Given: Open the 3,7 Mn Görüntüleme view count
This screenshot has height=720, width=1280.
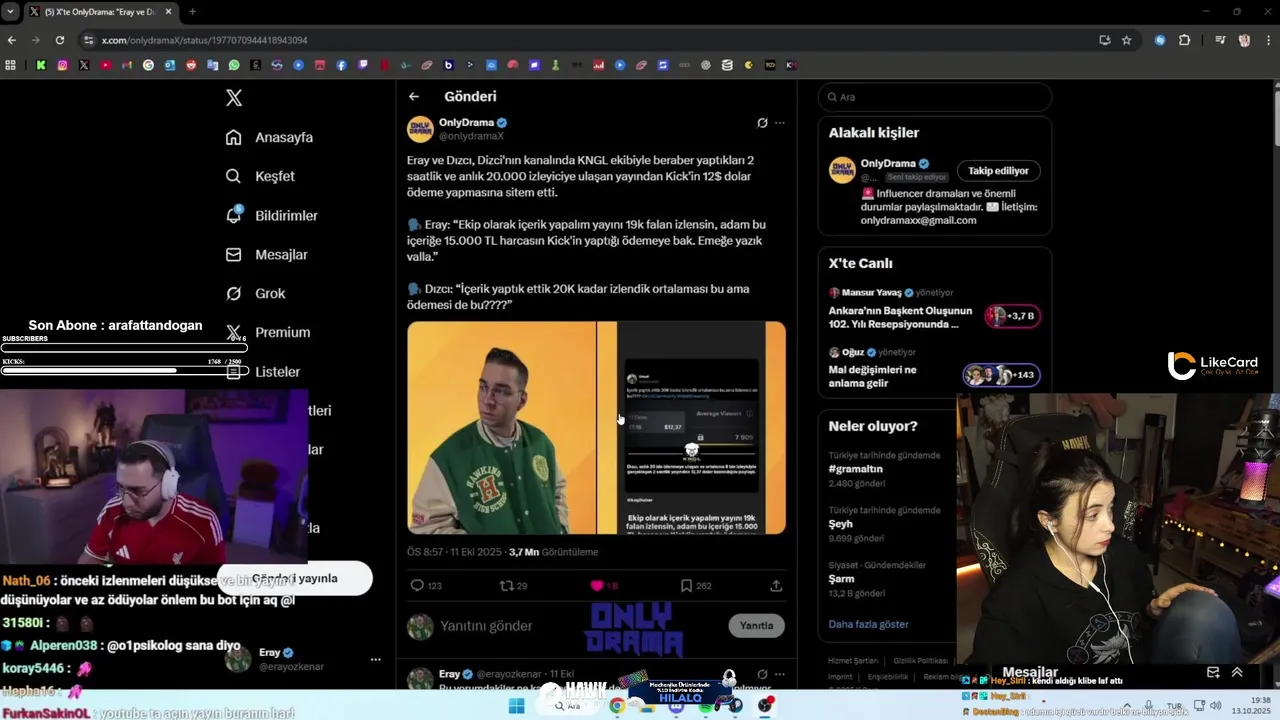Looking at the screenshot, I should click(553, 552).
